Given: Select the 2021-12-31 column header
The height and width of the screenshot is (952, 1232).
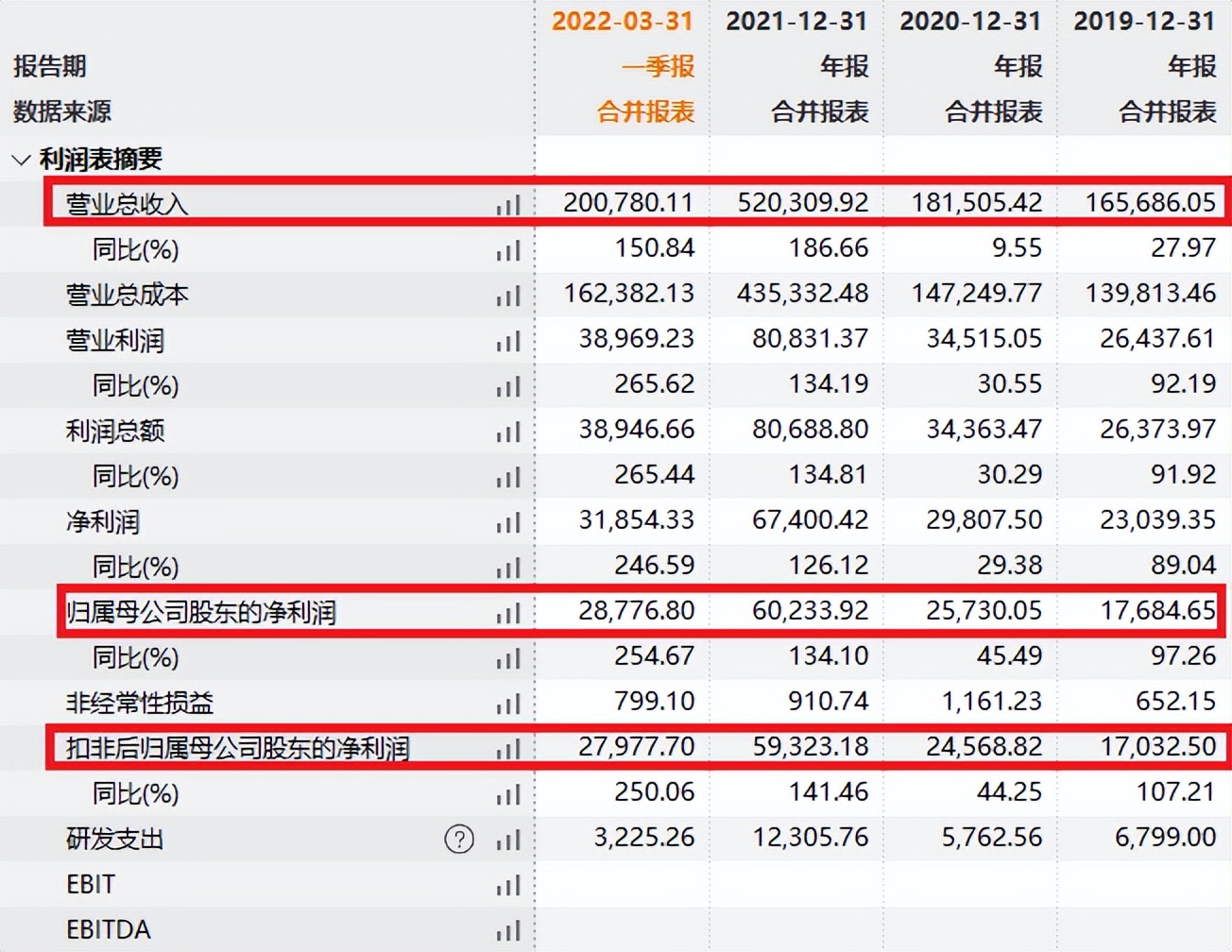Looking at the screenshot, I should coord(796,21).
